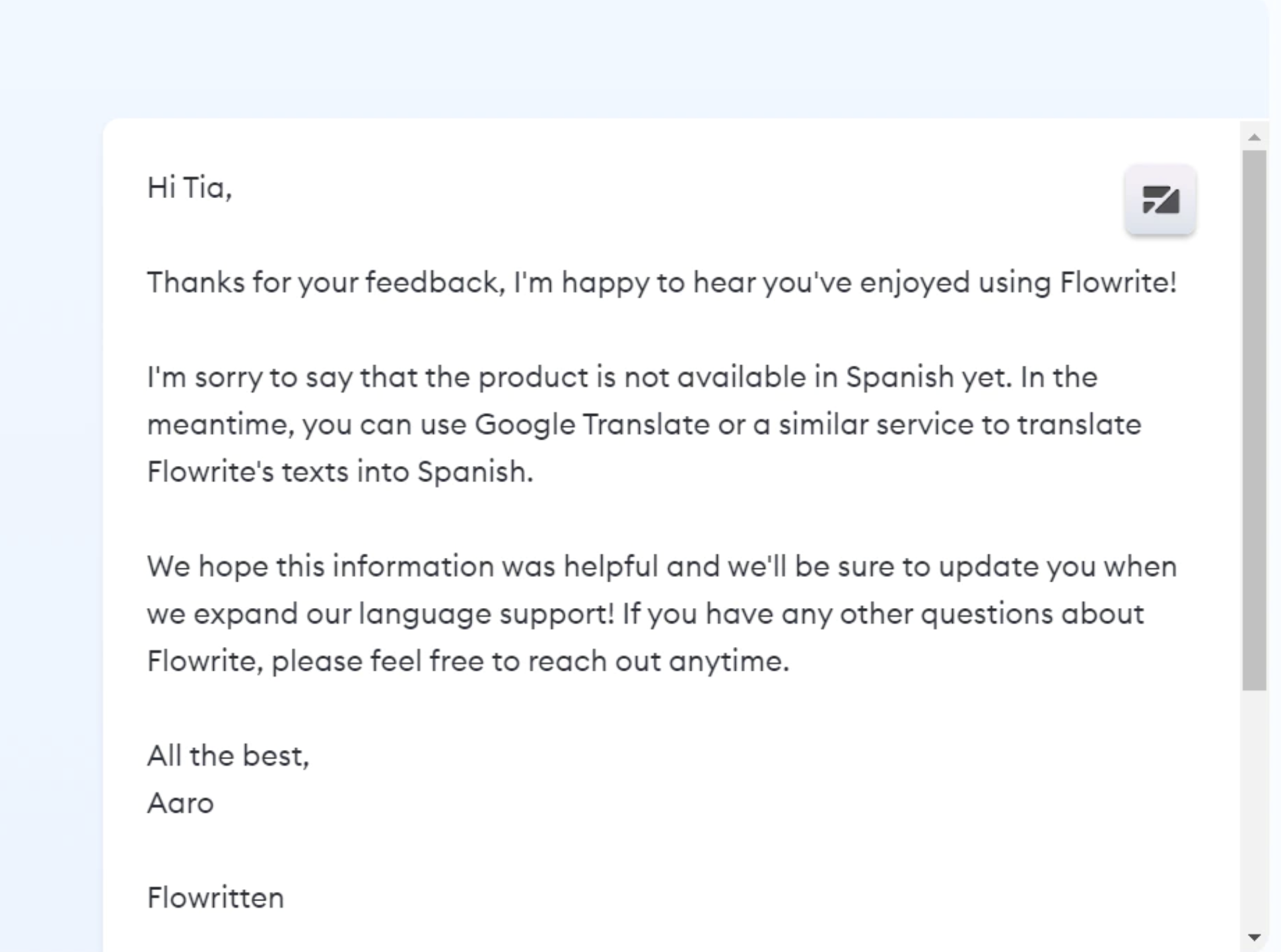This screenshot has width=1281, height=952.
Task: Click the line starting 'We hope this information'
Action: [x=662, y=566]
